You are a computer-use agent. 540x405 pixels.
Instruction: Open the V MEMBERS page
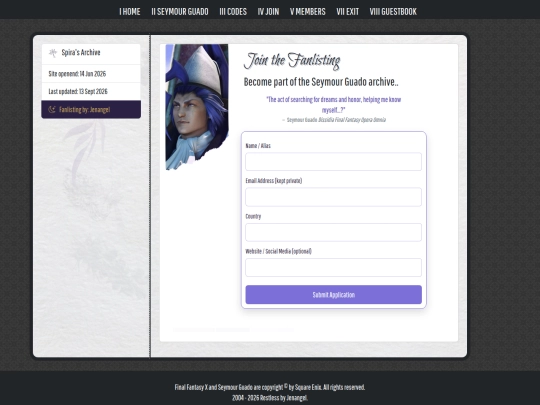tap(308, 12)
